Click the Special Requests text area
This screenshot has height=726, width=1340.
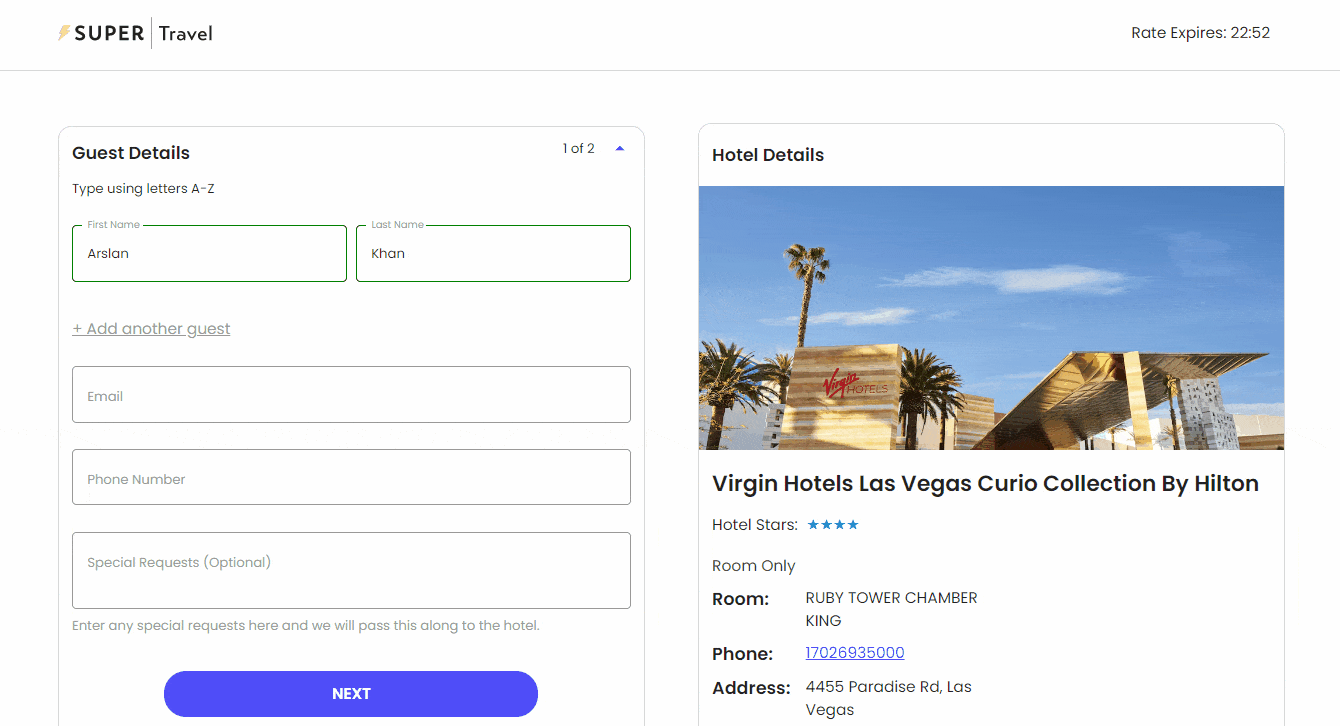351,570
